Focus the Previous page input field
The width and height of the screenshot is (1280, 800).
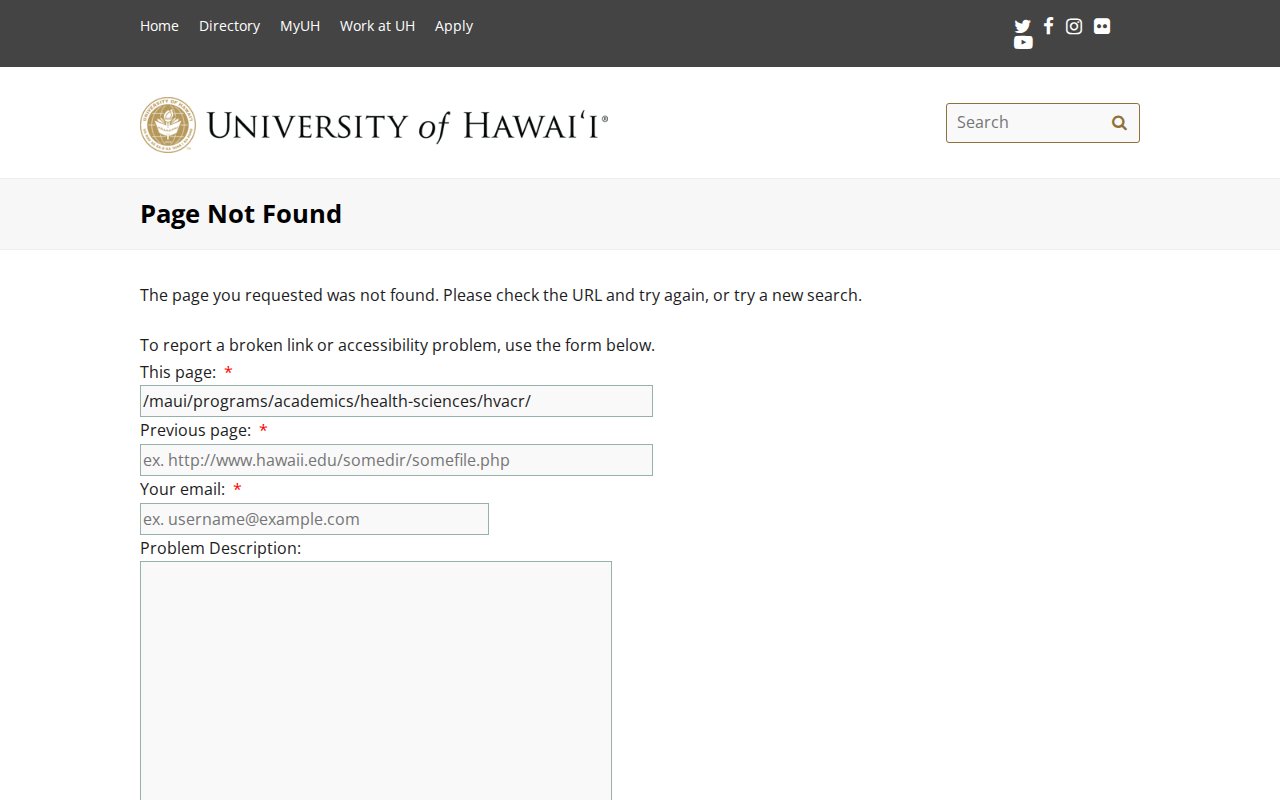[x=396, y=460]
